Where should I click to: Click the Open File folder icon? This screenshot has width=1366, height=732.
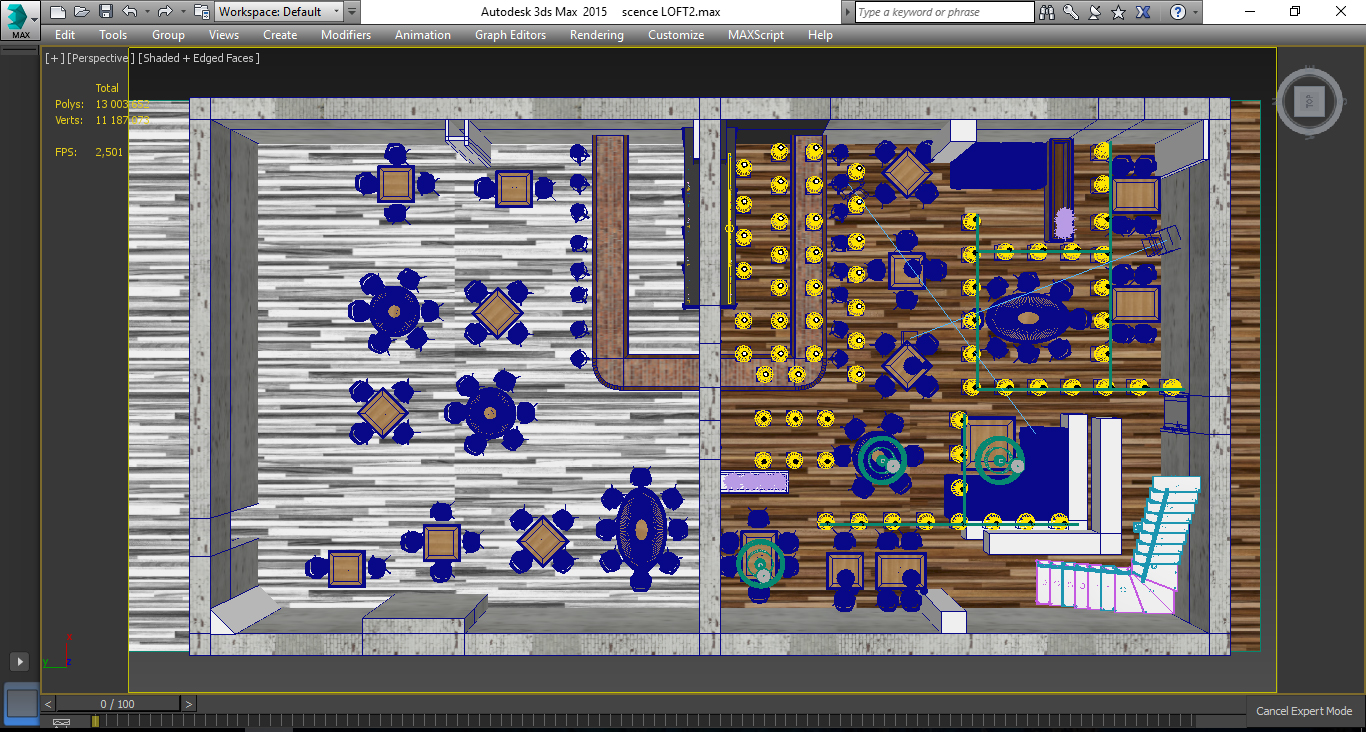82,12
